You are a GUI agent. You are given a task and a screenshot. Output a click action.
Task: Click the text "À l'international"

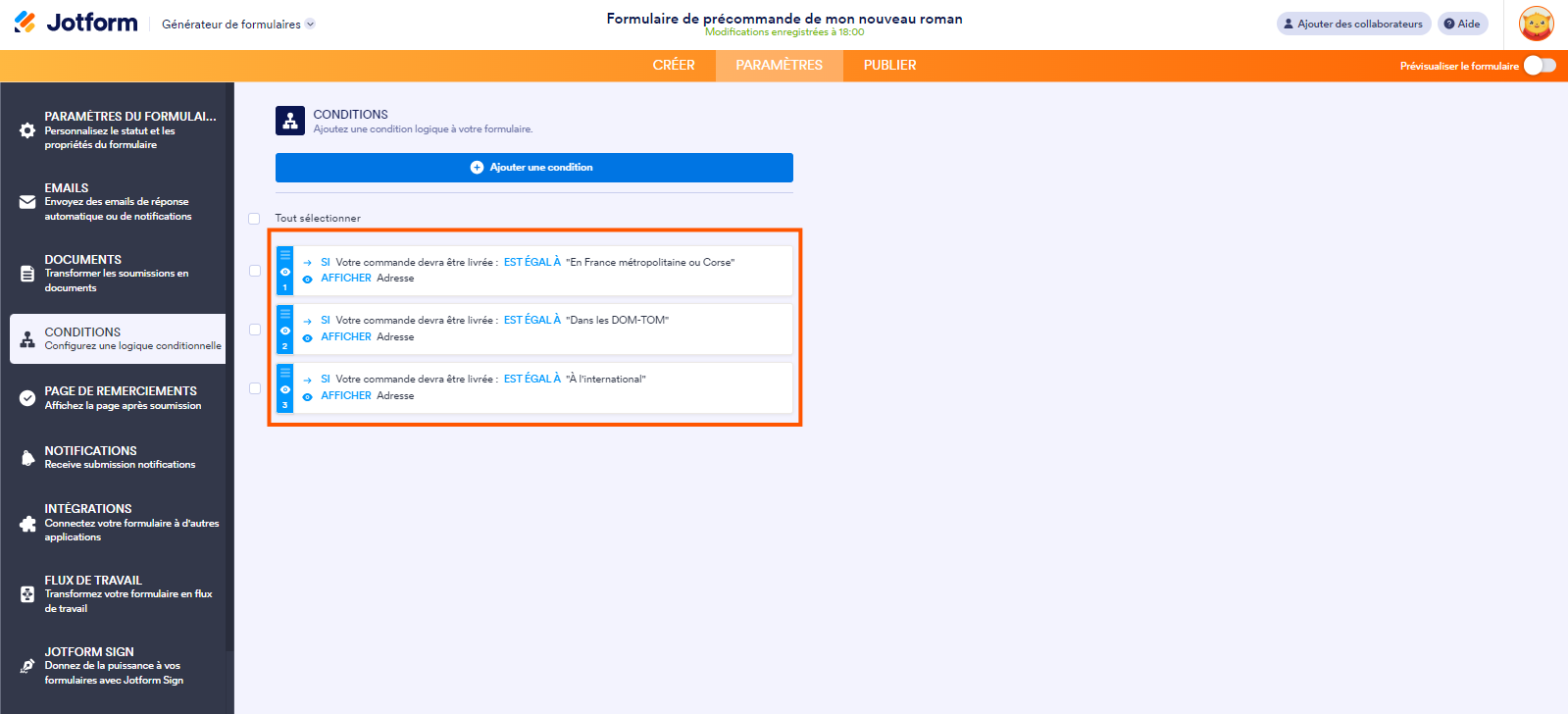(606, 380)
